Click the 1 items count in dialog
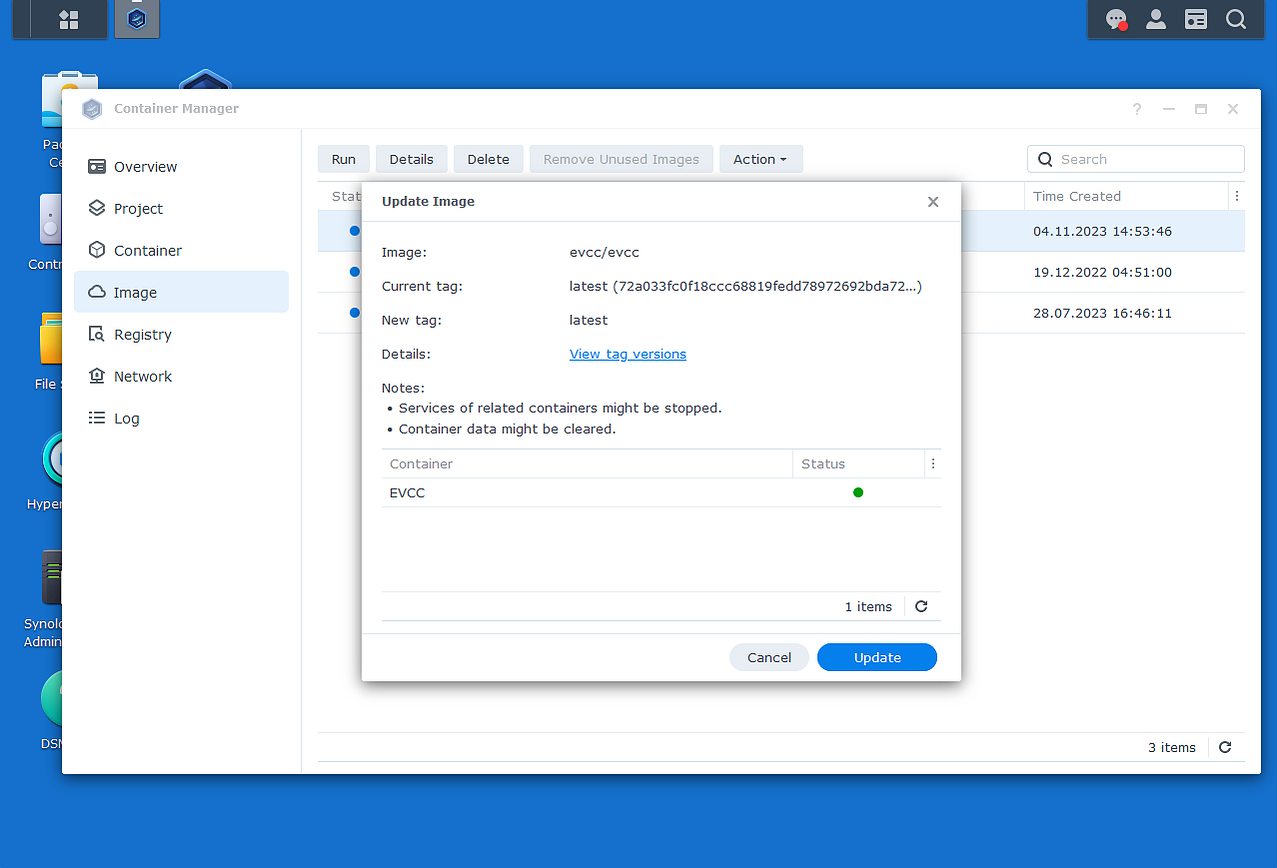Screen dimensions: 1277x868 (x=868, y=606)
